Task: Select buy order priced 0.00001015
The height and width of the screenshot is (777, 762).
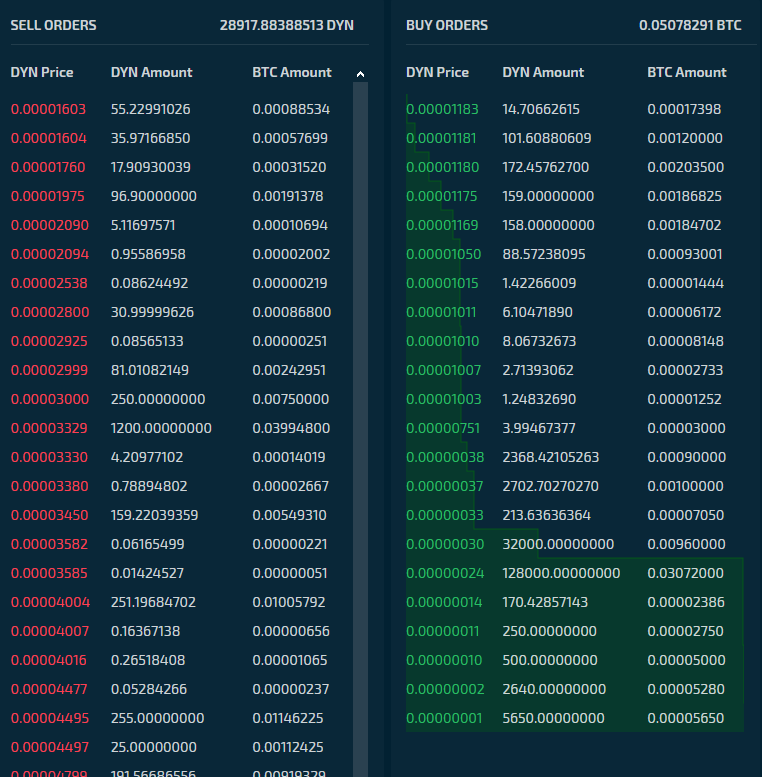Action: pos(575,283)
